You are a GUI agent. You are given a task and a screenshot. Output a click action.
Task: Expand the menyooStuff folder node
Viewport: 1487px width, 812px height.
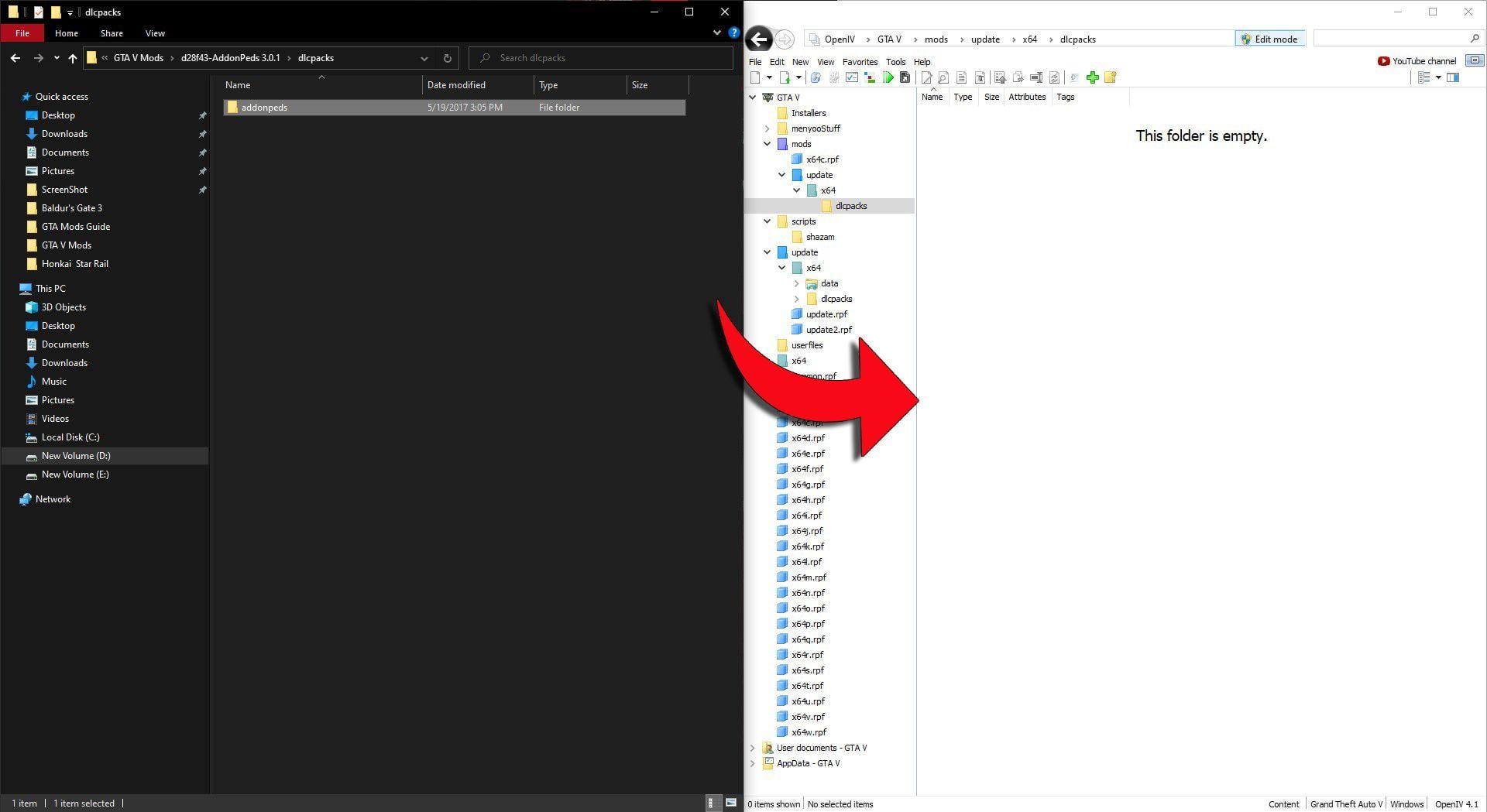(768, 128)
